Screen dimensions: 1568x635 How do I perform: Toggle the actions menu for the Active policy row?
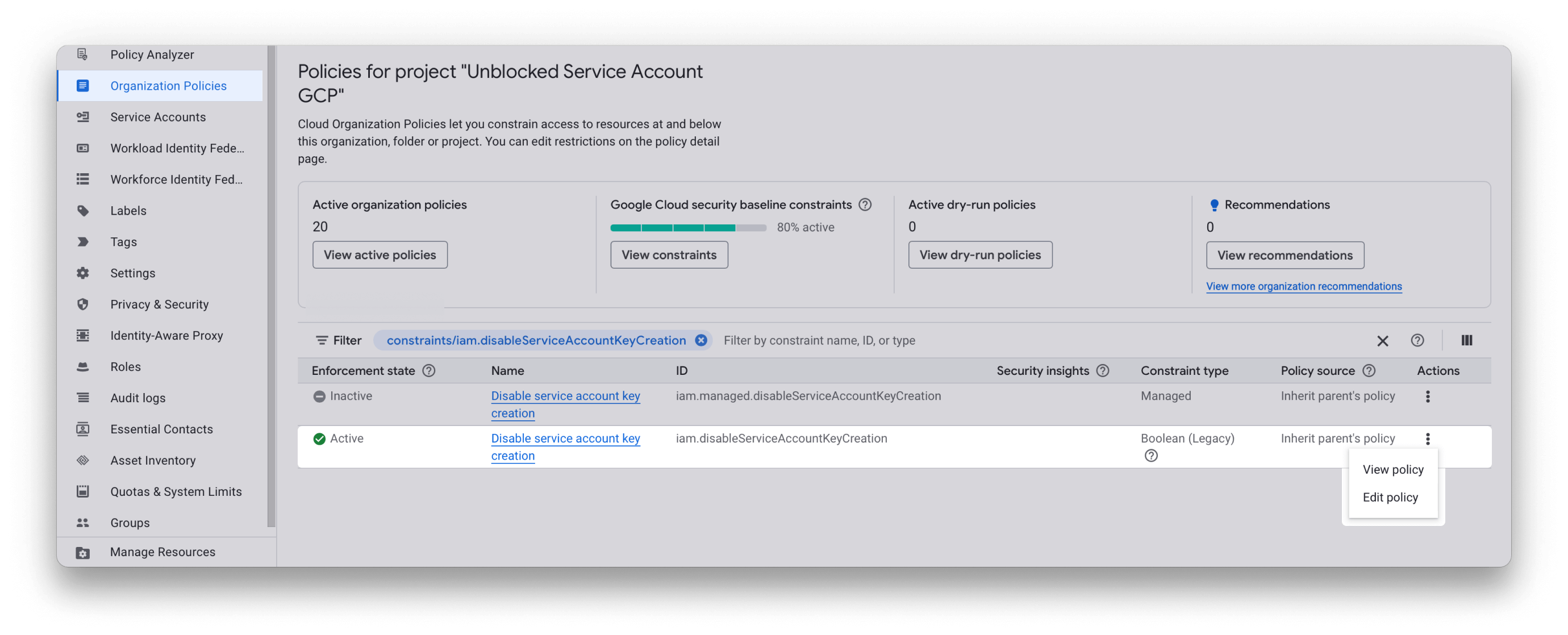coord(1427,439)
